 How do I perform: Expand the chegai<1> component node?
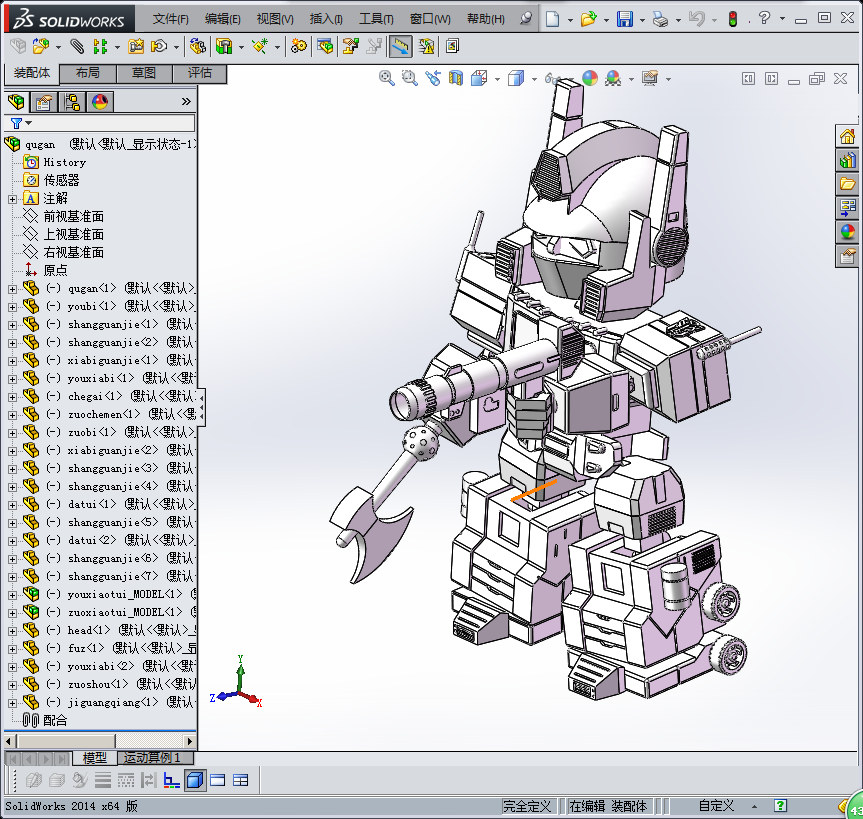coord(12,396)
